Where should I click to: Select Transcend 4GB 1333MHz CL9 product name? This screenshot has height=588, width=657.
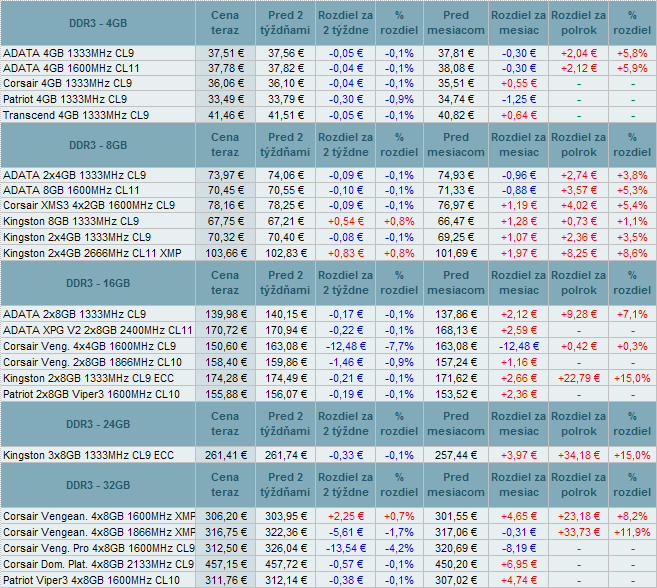click(x=76, y=115)
